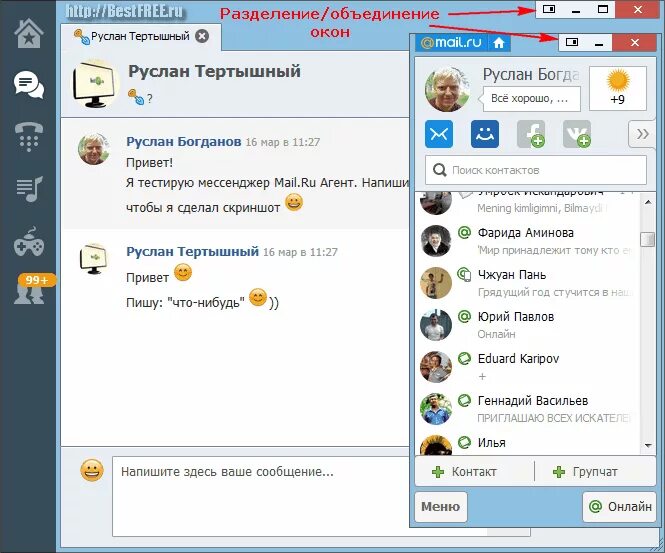Open the phone dialer icon in sidebar
Image resolution: width=665 pixels, height=553 pixels.
28,137
